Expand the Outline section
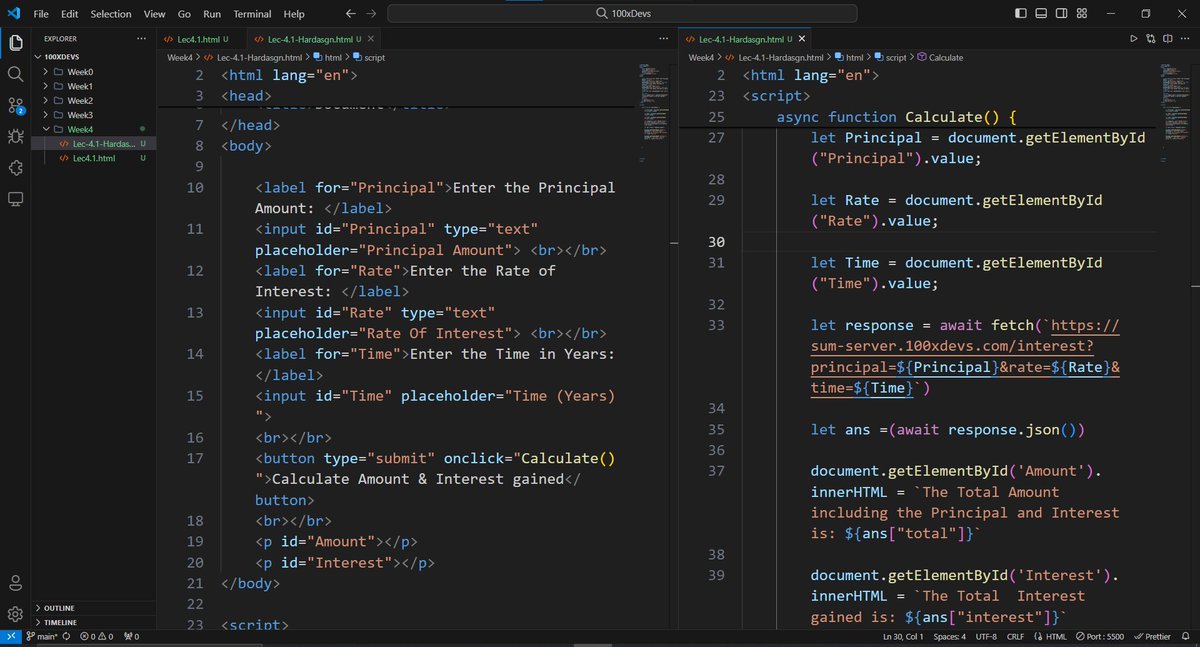 (x=93, y=608)
